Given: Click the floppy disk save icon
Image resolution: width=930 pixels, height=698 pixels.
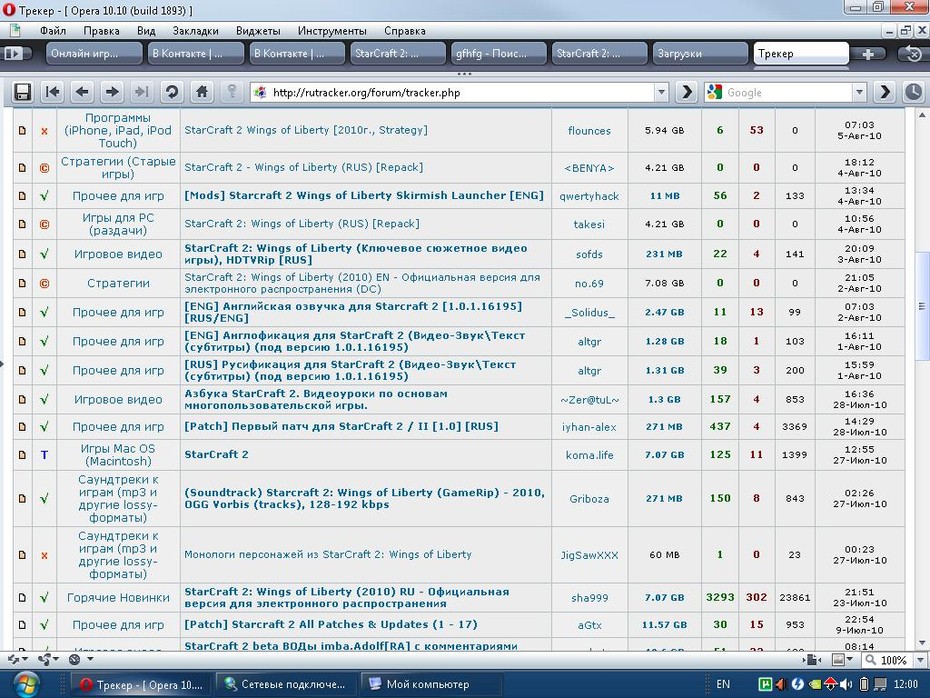Looking at the screenshot, I should click(x=23, y=92).
